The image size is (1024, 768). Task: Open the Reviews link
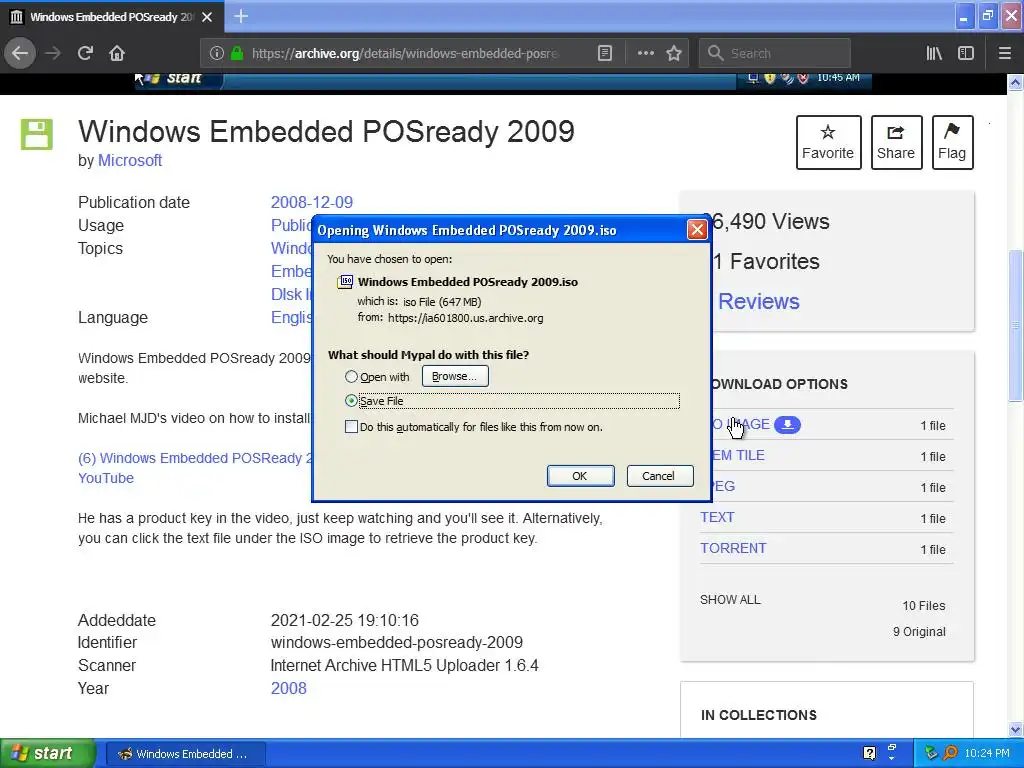tap(758, 301)
